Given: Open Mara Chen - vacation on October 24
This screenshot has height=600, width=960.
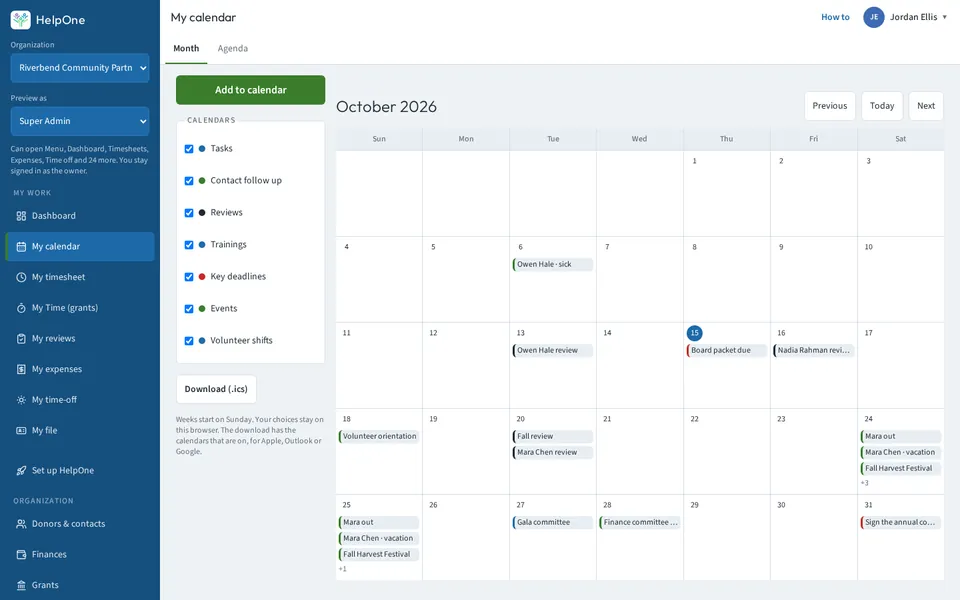Looking at the screenshot, I should point(901,452).
